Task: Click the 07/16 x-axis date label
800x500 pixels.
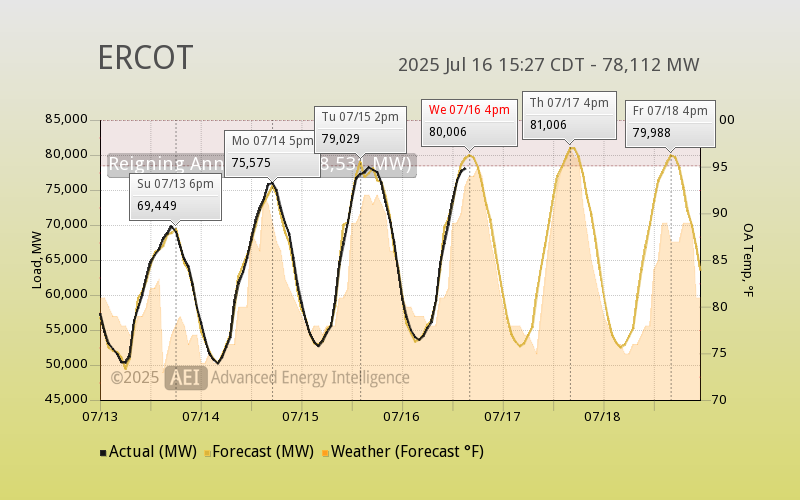Action: [x=402, y=417]
